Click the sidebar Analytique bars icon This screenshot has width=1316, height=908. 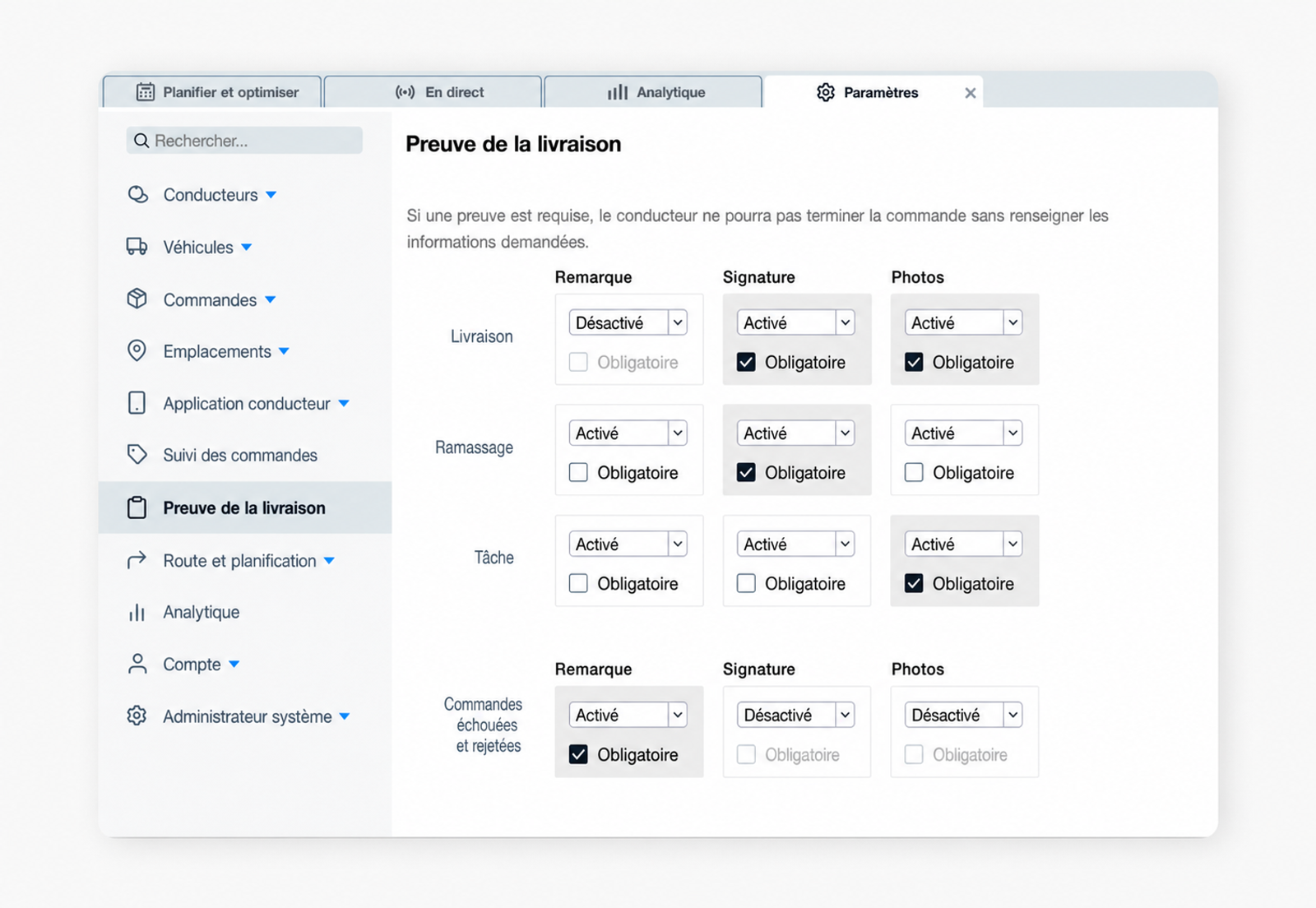pos(137,612)
